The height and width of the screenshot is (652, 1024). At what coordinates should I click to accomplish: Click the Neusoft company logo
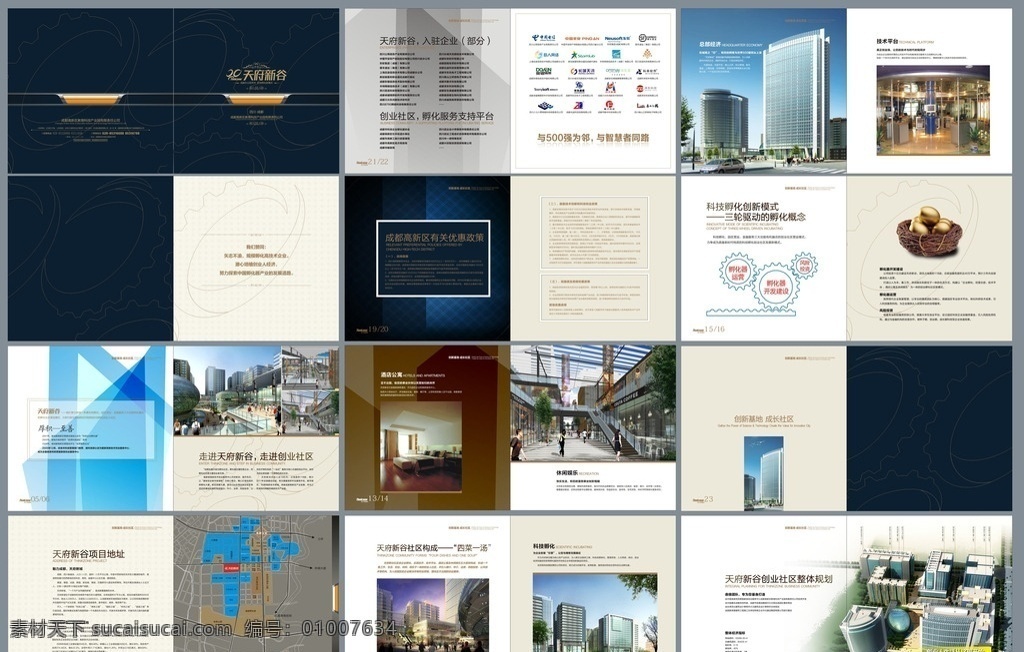[x=617, y=39]
